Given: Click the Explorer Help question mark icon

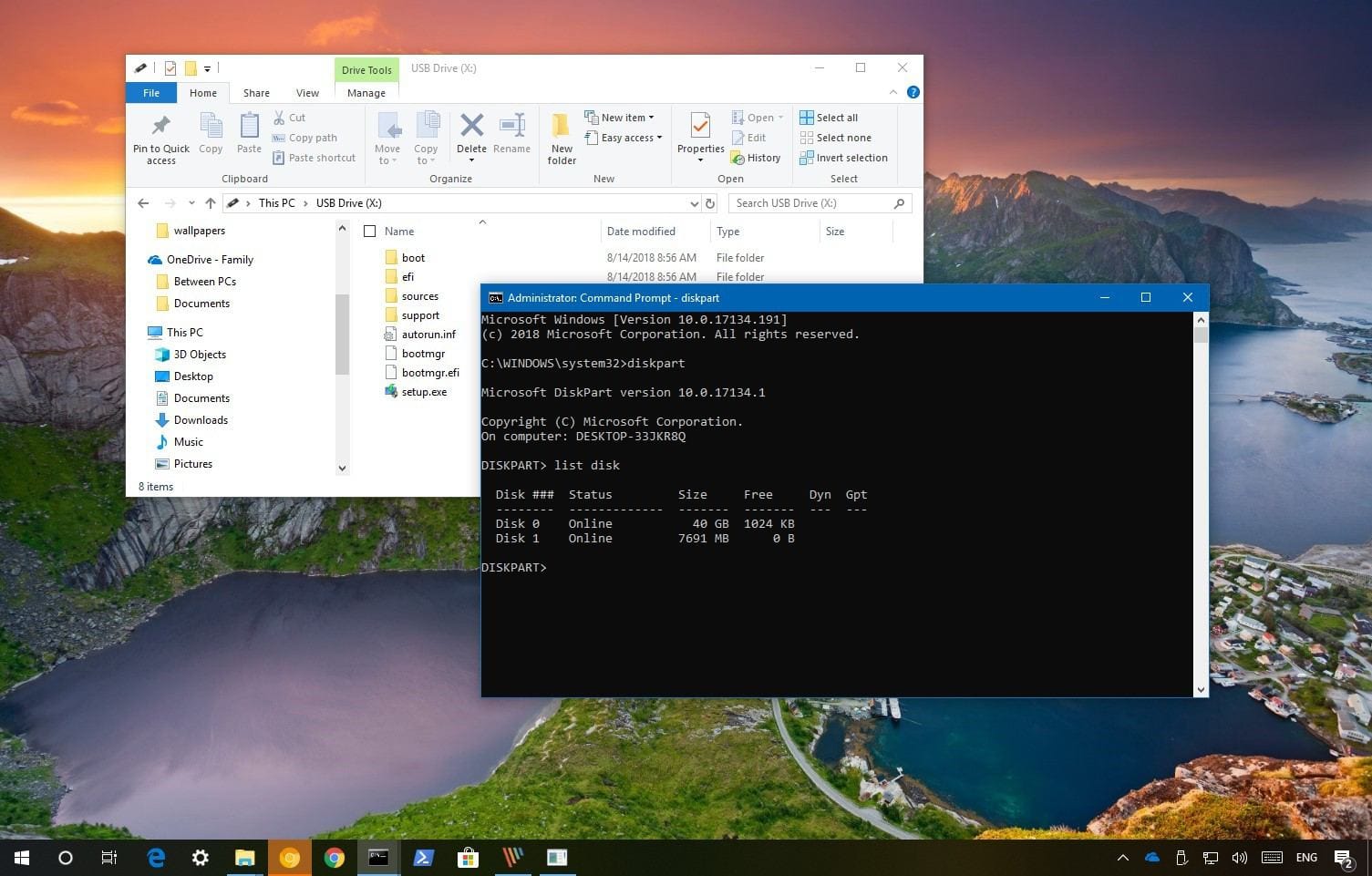Looking at the screenshot, I should tap(913, 92).
